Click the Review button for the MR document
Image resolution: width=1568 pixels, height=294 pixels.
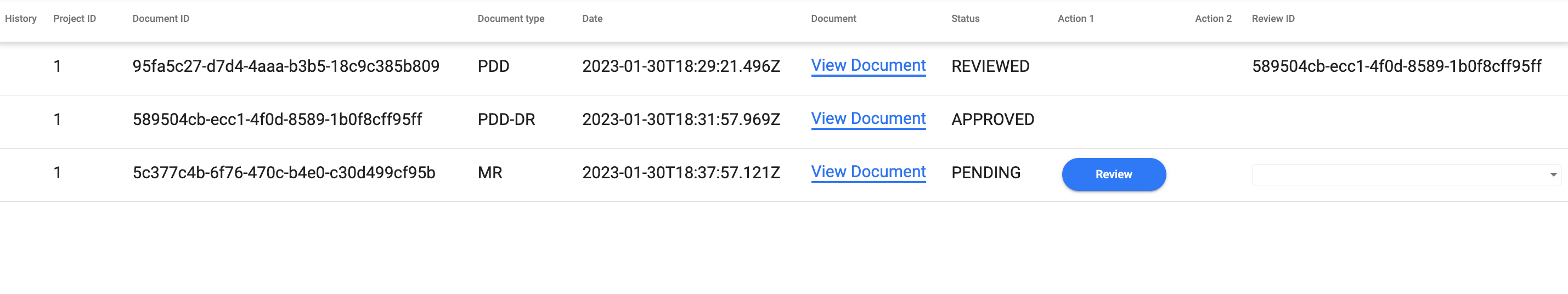click(x=1113, y=174)
